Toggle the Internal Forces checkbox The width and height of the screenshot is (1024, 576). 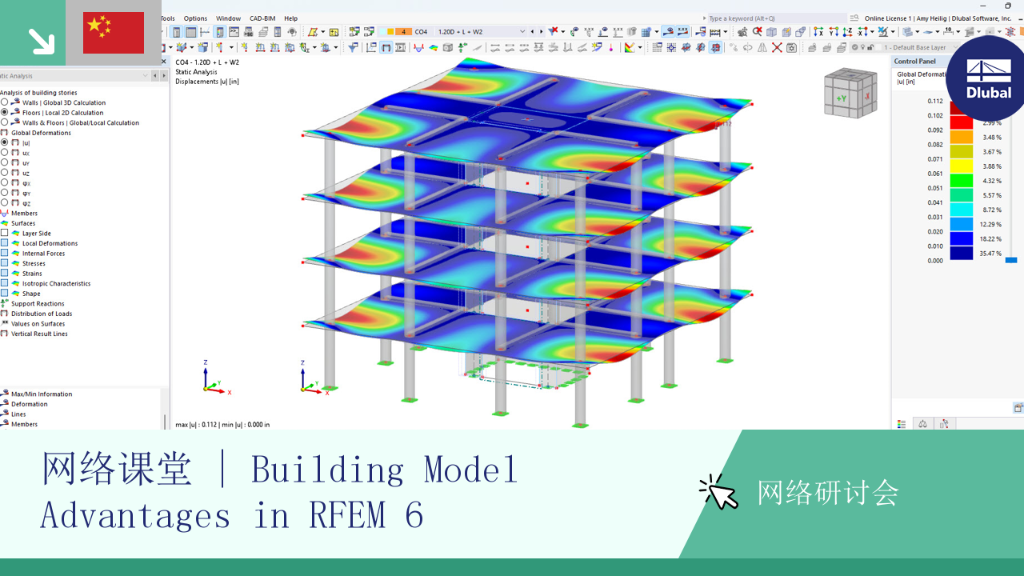[5, 253]
